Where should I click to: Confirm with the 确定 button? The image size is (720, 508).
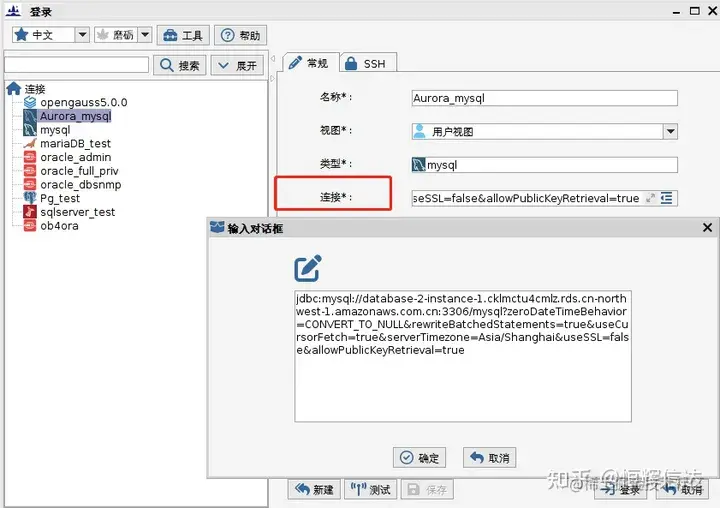419,457
